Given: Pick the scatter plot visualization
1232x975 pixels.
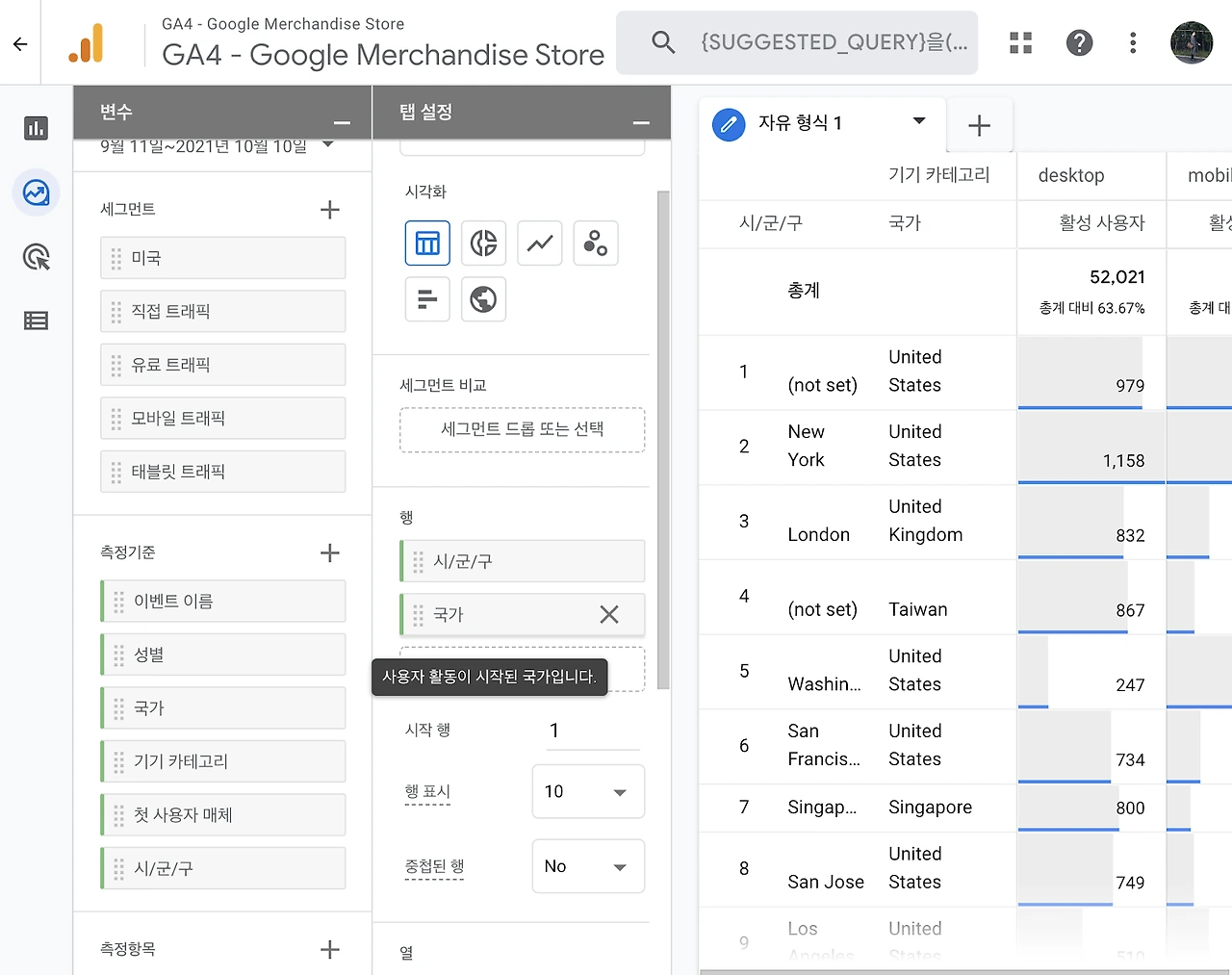Looking at the screenshot, I should click(x=596, y=243).
